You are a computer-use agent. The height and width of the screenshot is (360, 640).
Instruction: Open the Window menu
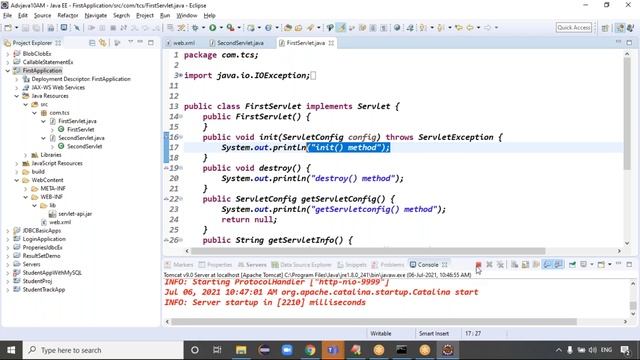tap(187, 16)
